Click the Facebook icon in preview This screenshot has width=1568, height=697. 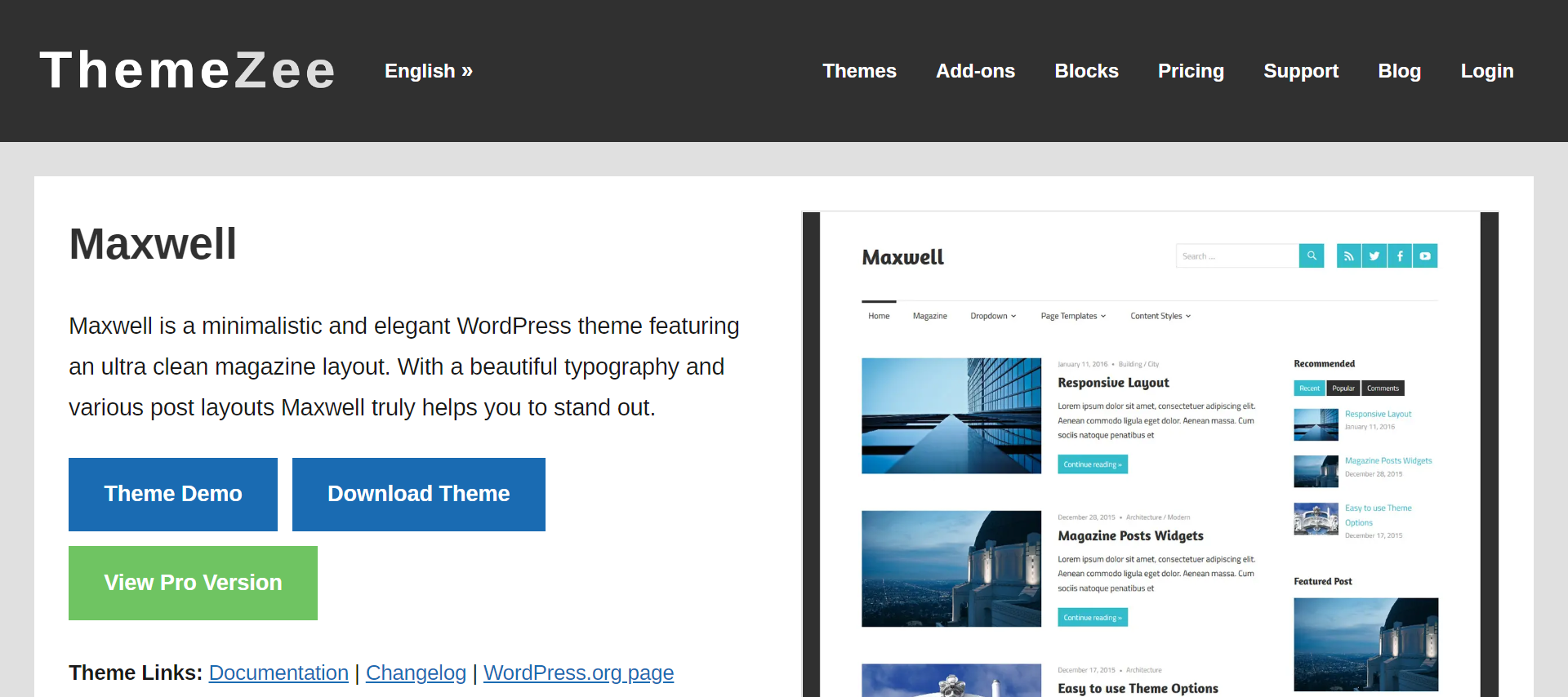coord(1400,256)
